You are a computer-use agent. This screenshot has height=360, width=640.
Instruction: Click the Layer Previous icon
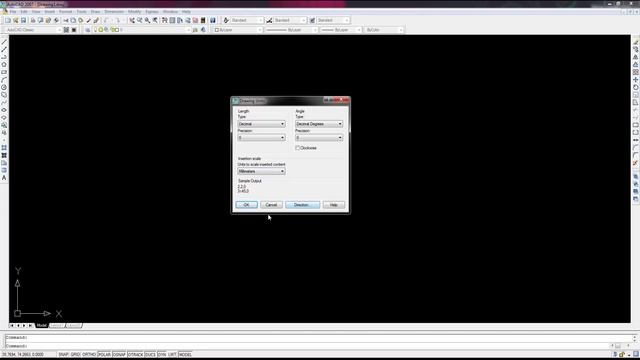[203, 30]
